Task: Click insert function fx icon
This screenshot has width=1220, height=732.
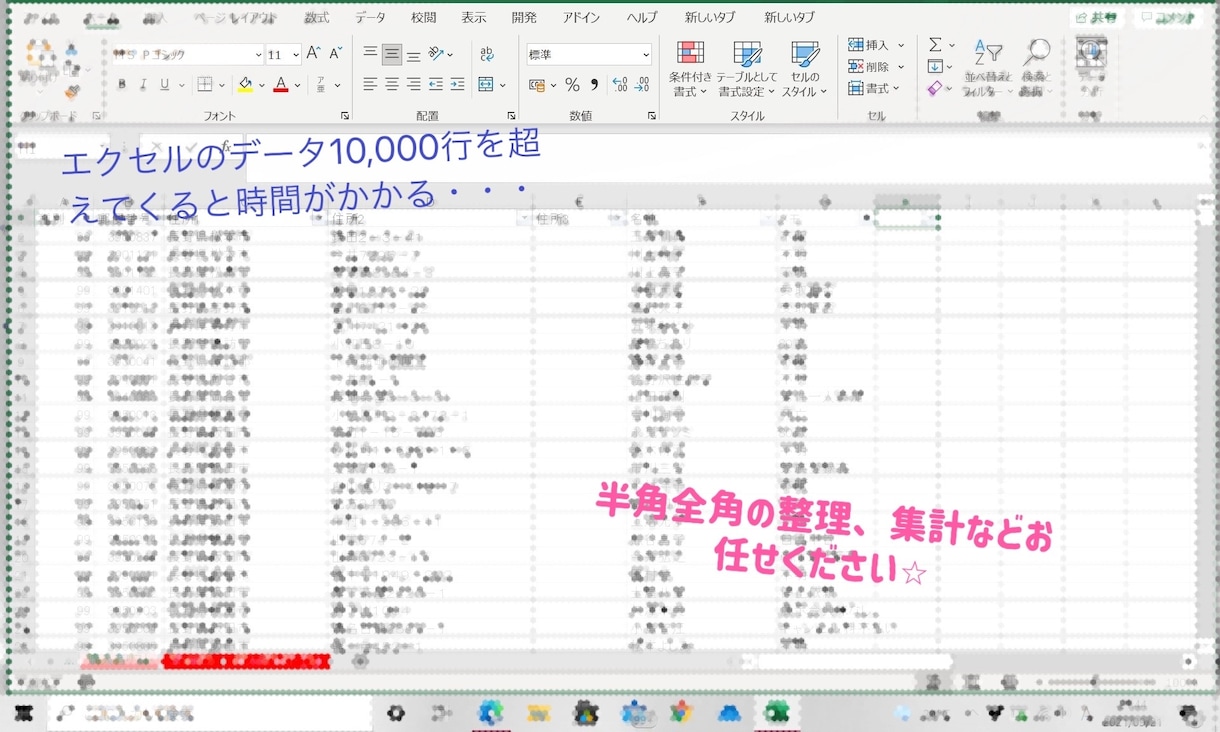Action: click(x=226, y=147)
